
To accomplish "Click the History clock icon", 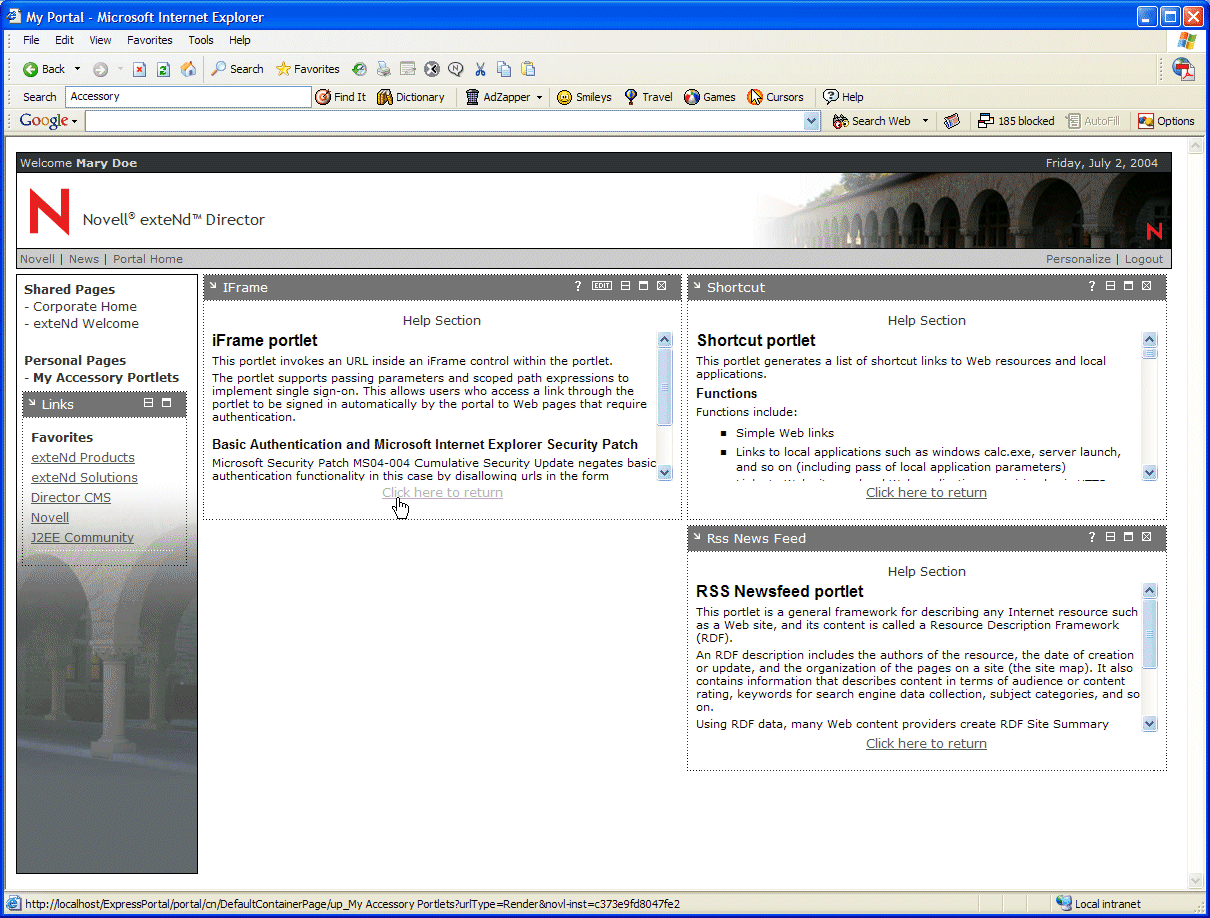I will click(358, 69).
